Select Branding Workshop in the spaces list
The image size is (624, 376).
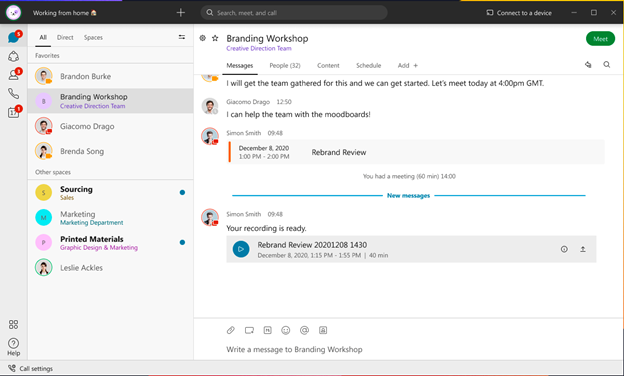[111, 101]
